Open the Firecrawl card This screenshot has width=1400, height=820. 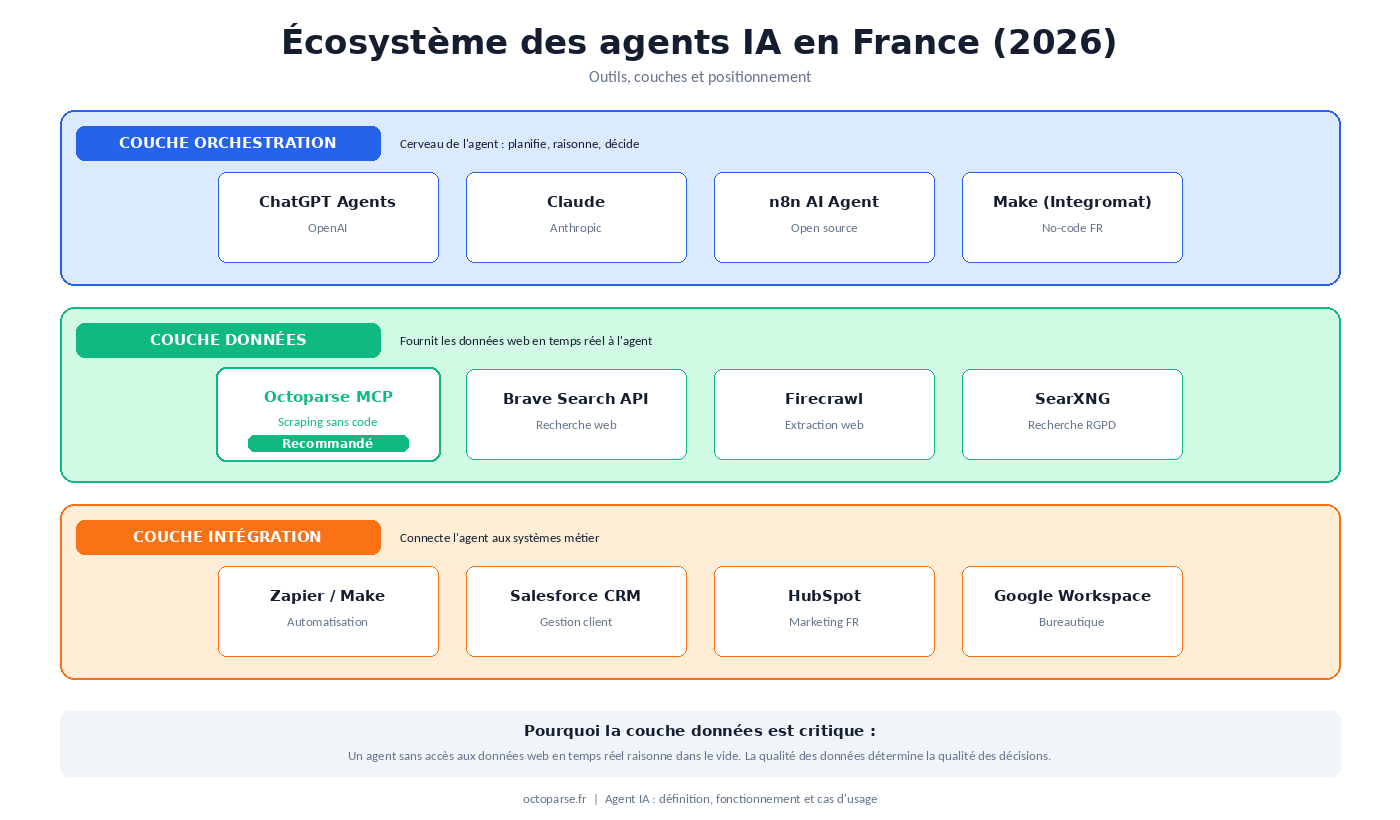click(x=824, y=414)
